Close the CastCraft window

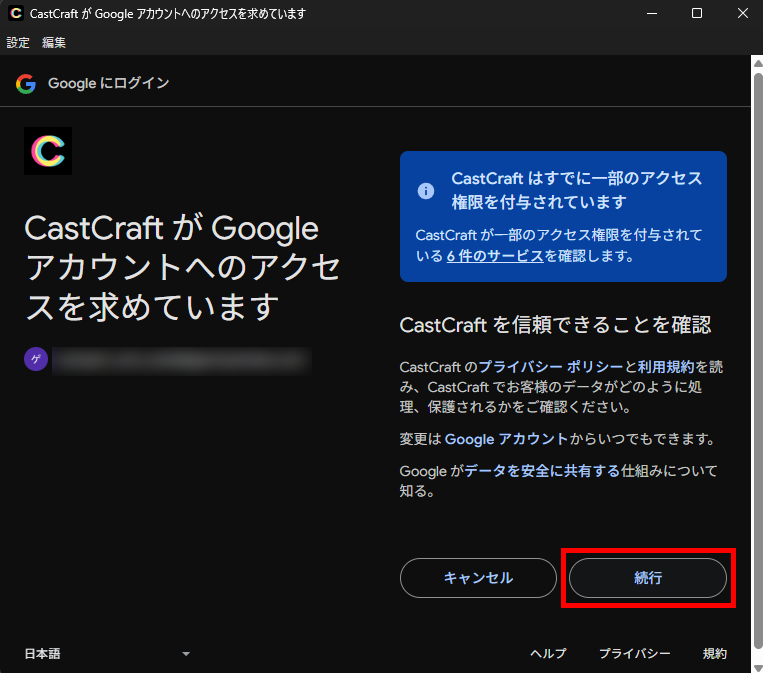(x=742, y=13)
